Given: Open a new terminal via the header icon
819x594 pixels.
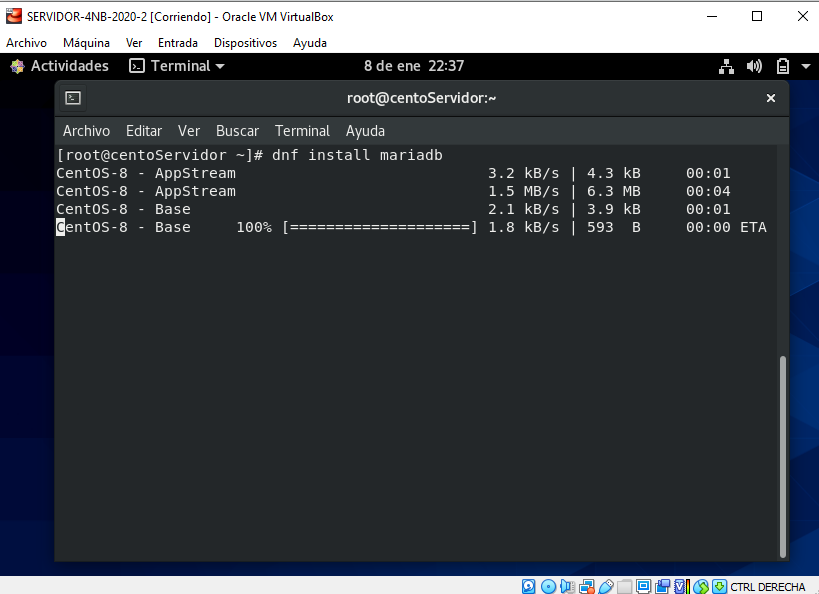Looking at the screenshot, I should [x=71, y=98].
